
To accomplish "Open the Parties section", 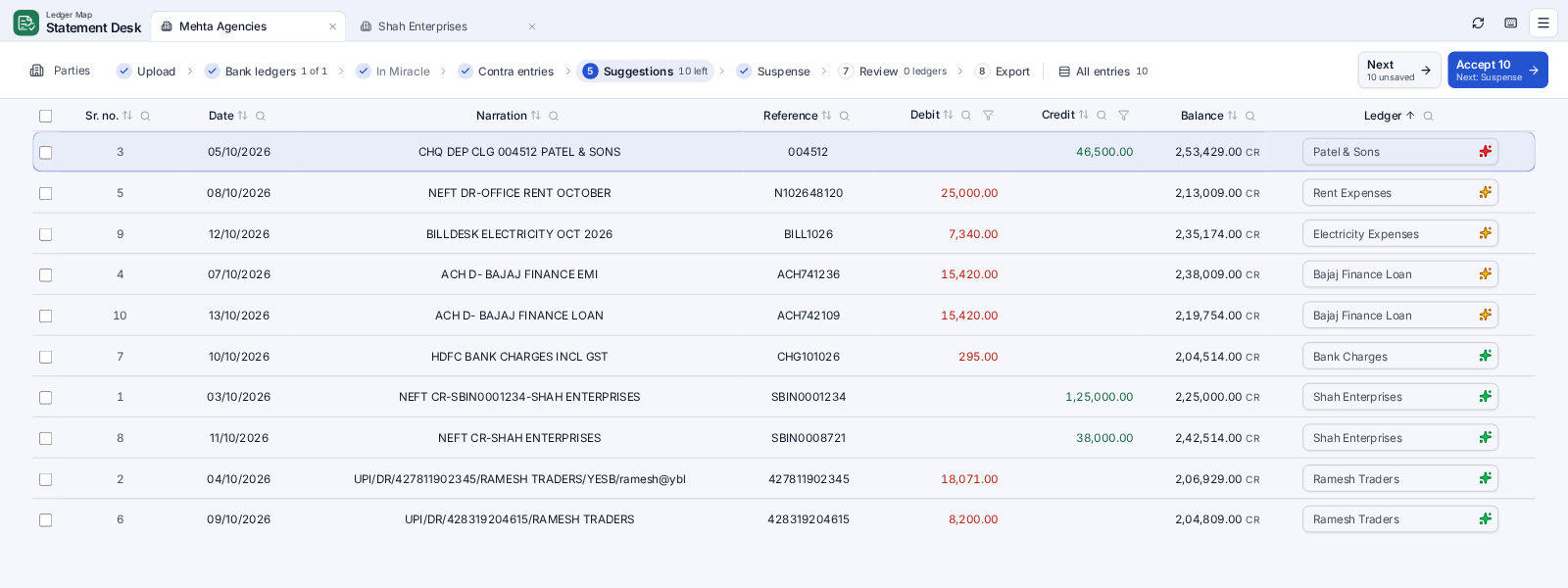I will pyautogui.click(x=60, y=71).
